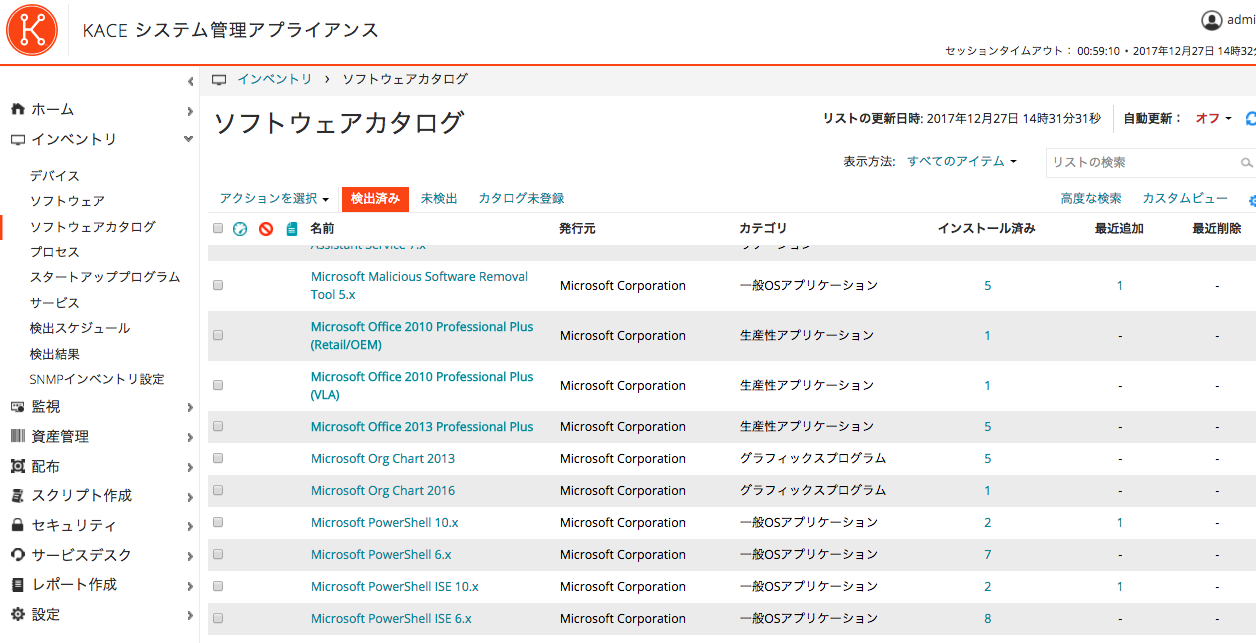Screen dimensions: 1256x643
Task: Expand the 資産管理 menu arrow
Action: tap(190, 437)
